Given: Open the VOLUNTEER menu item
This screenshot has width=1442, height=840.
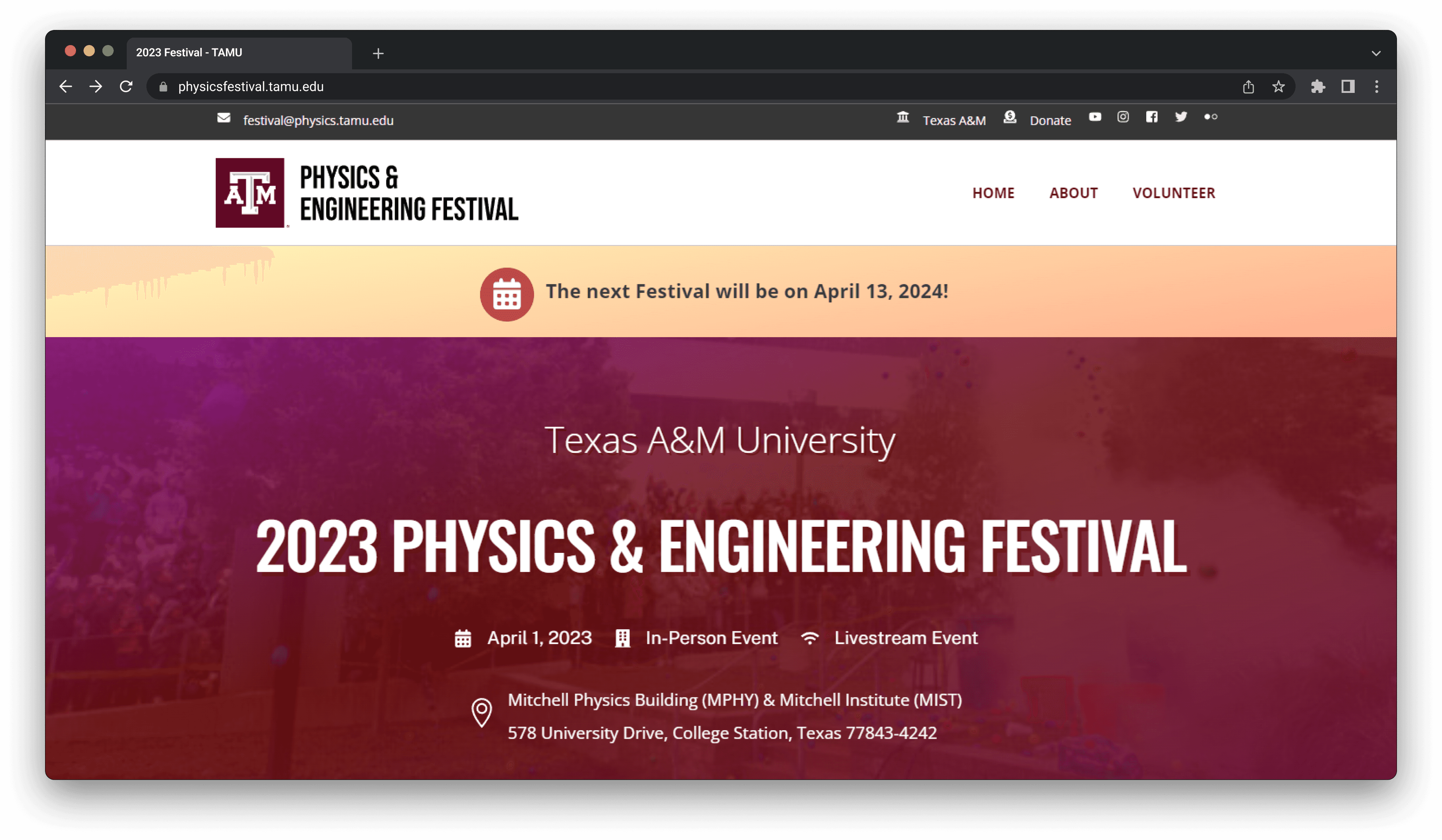Looking at the screenshot, I should click(x=1174, y=193).
